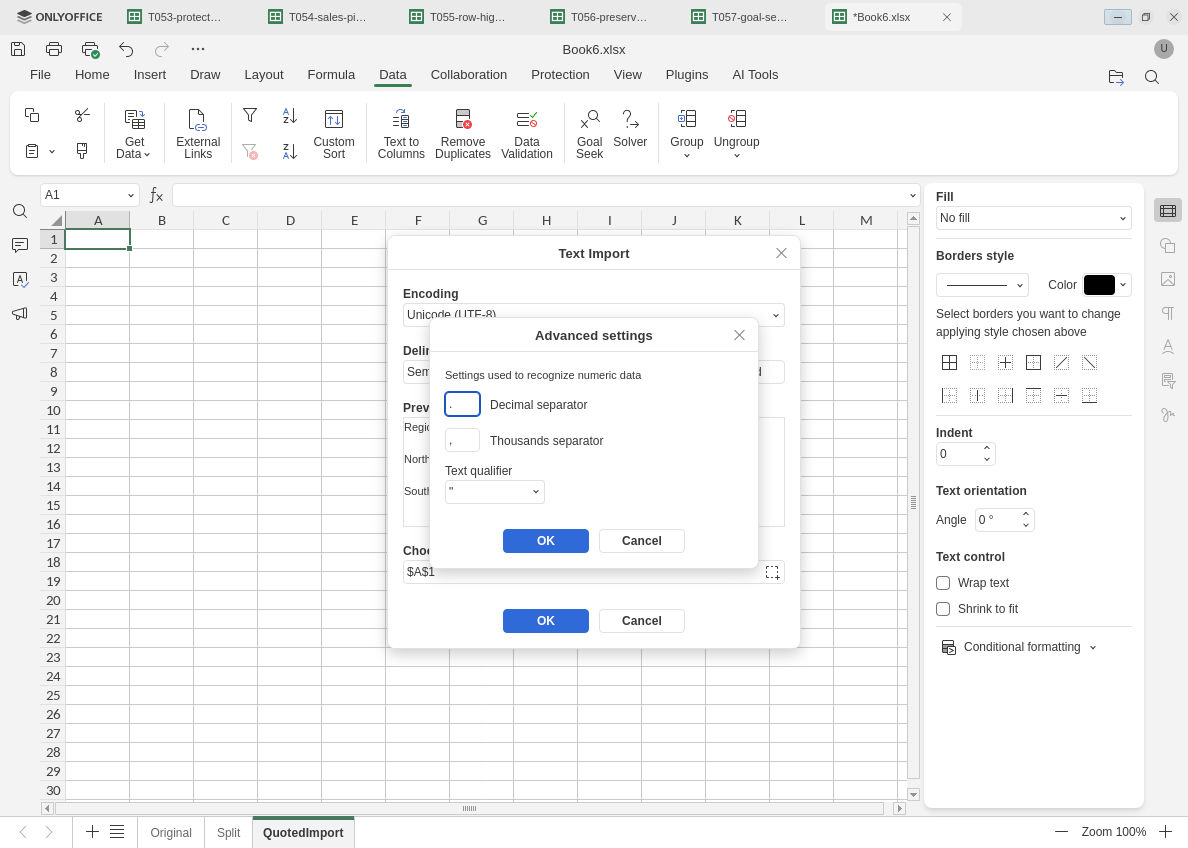Sort ascending A to Z
1188x848 pixels.
[289, 114]
